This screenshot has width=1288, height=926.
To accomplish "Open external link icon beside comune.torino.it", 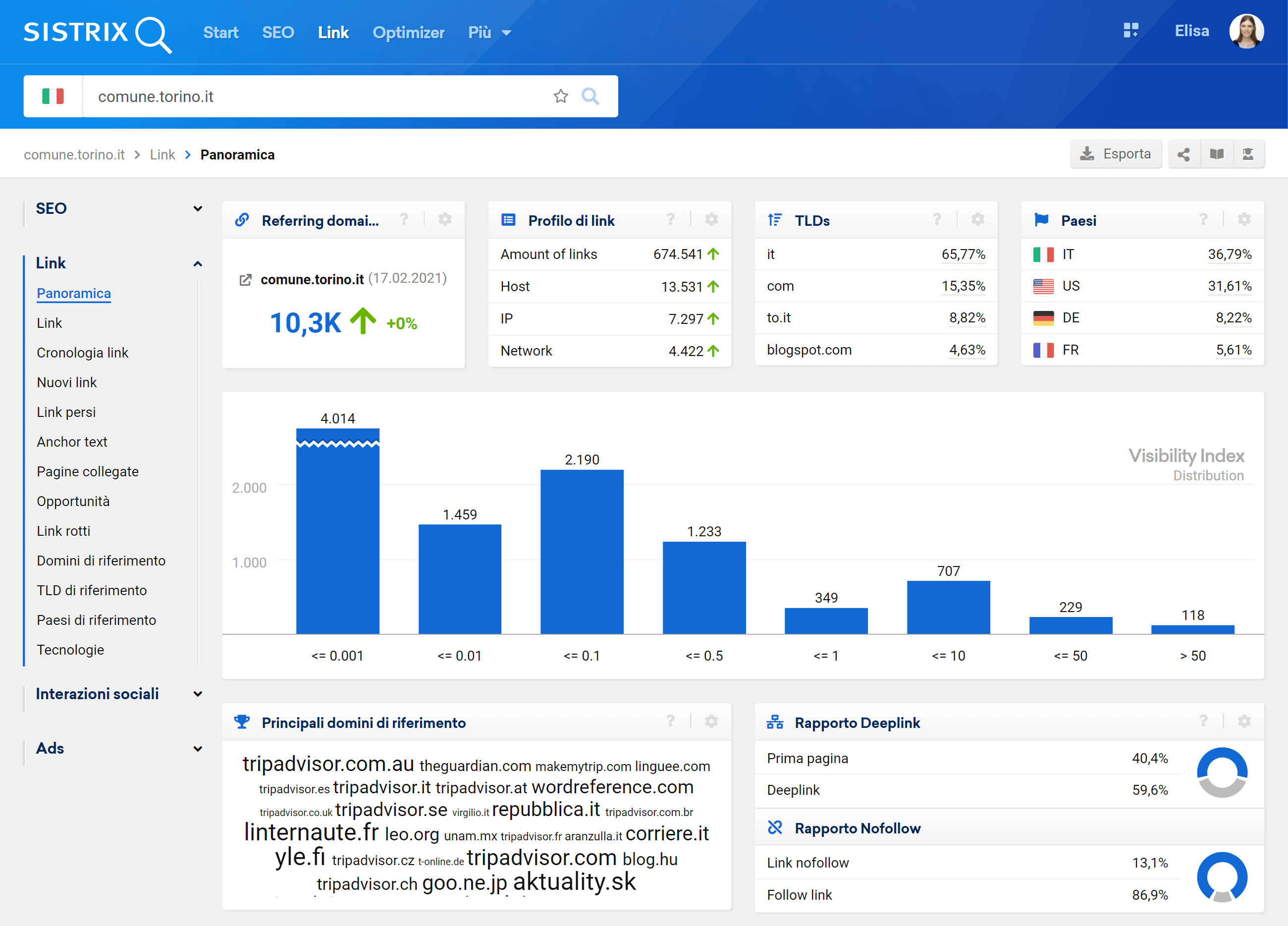I will point(245,280).
